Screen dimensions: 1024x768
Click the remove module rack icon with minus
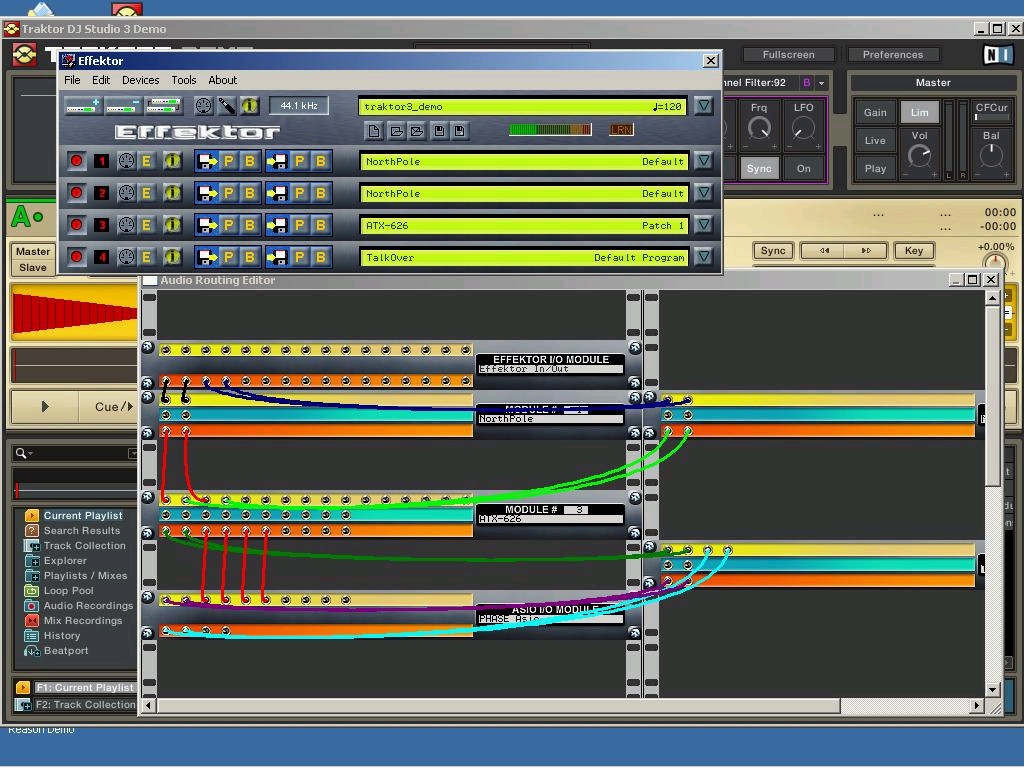122,106
